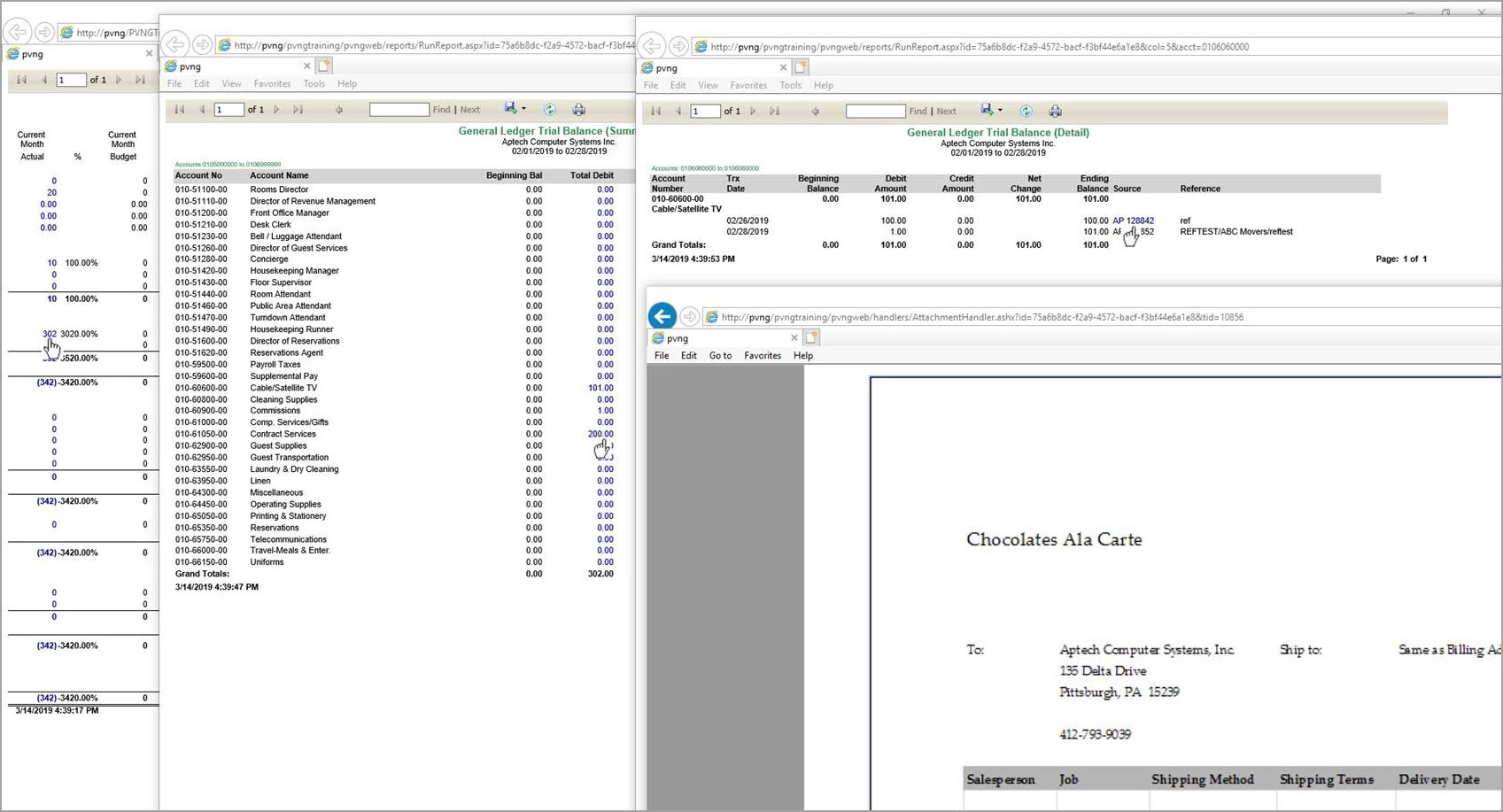
Task: Expand the export format dropdown on the Summary report
Action: (523, 108)
